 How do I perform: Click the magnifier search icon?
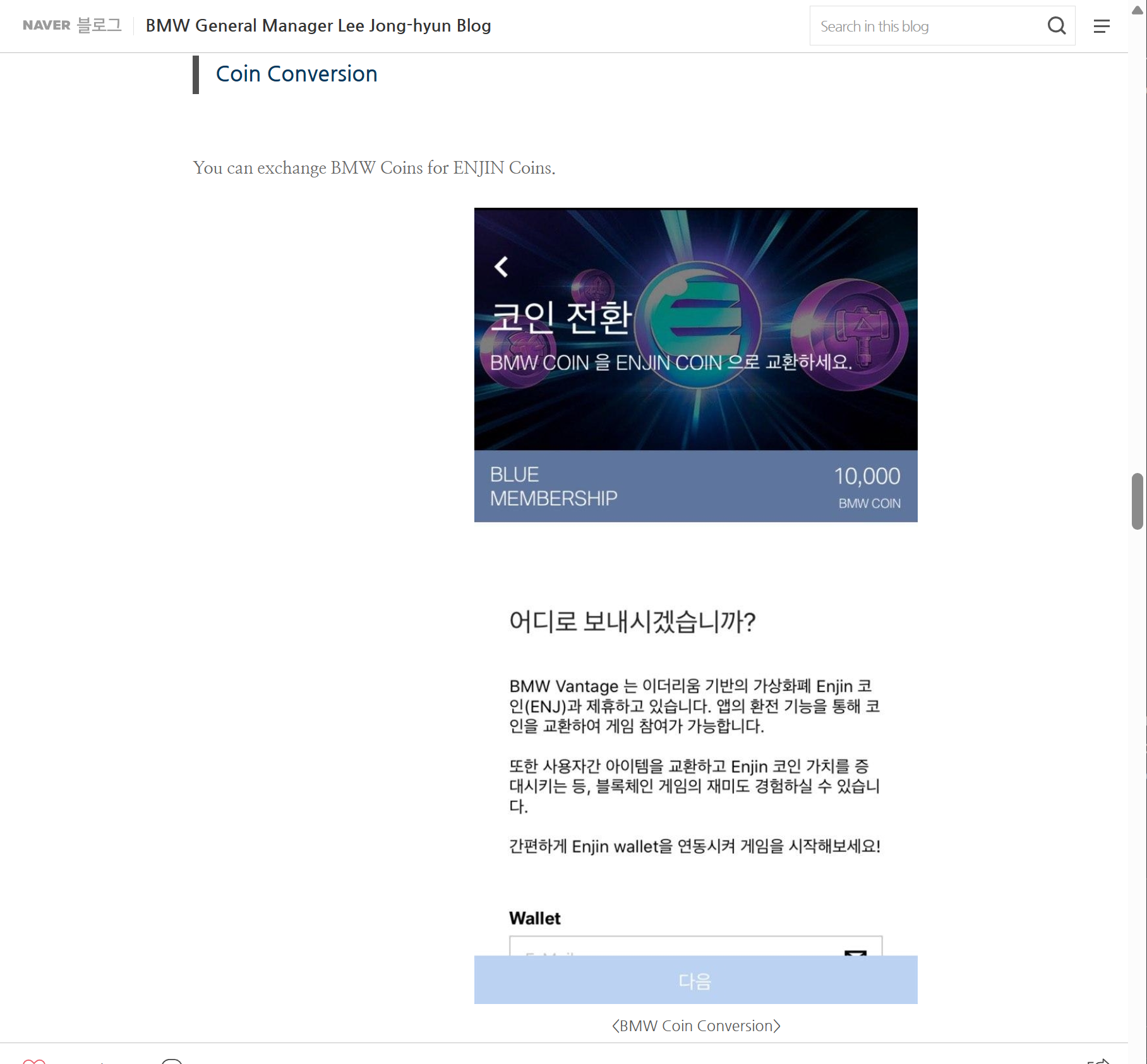[1057, 26]
